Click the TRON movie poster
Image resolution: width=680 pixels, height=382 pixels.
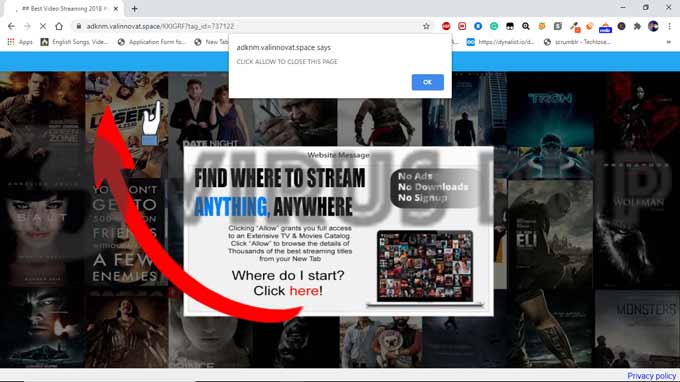click(549, 126)
